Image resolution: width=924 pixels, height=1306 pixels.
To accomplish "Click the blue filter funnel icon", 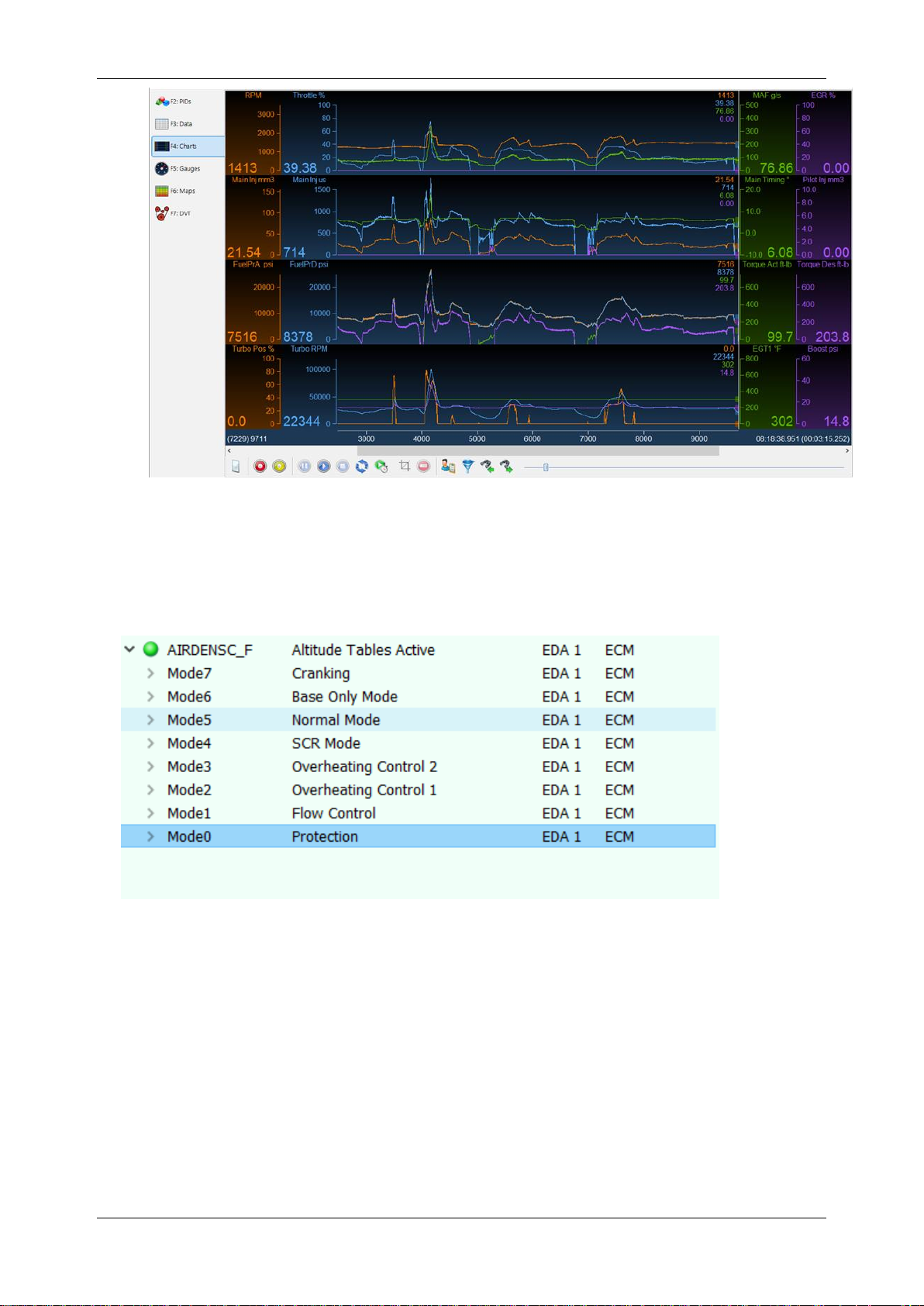I will tap(468, 467).
